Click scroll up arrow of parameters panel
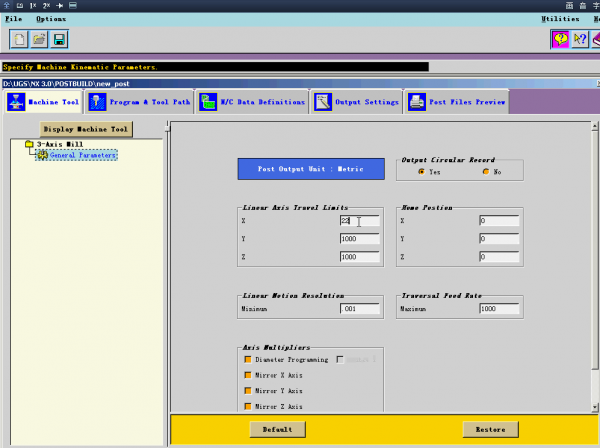Screen dimensions: 600x448 click(595, 126)
